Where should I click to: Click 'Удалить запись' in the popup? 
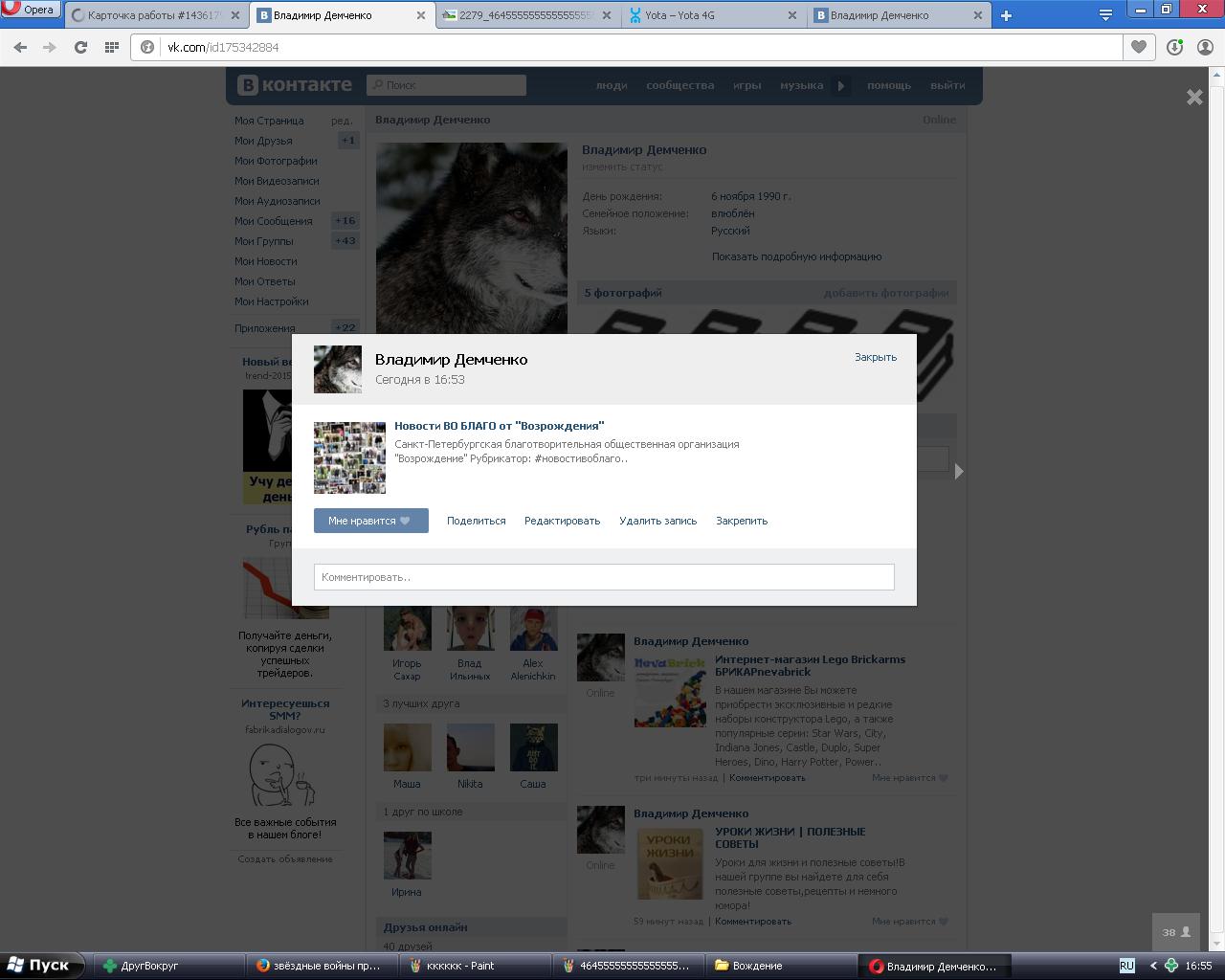click(657, 521)
